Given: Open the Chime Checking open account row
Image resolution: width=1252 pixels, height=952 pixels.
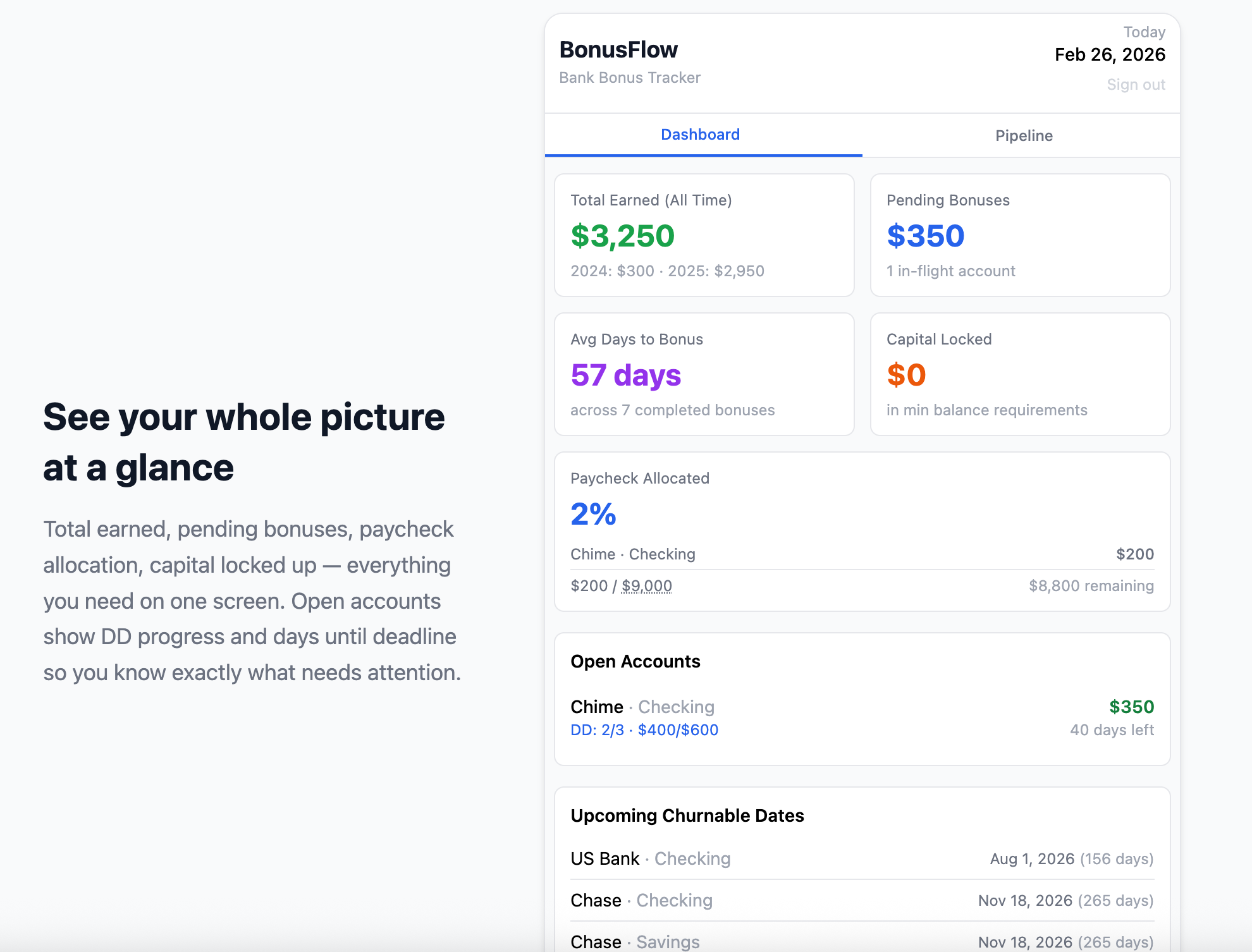Looking at the screenshot, I should [x=861, y=717].
